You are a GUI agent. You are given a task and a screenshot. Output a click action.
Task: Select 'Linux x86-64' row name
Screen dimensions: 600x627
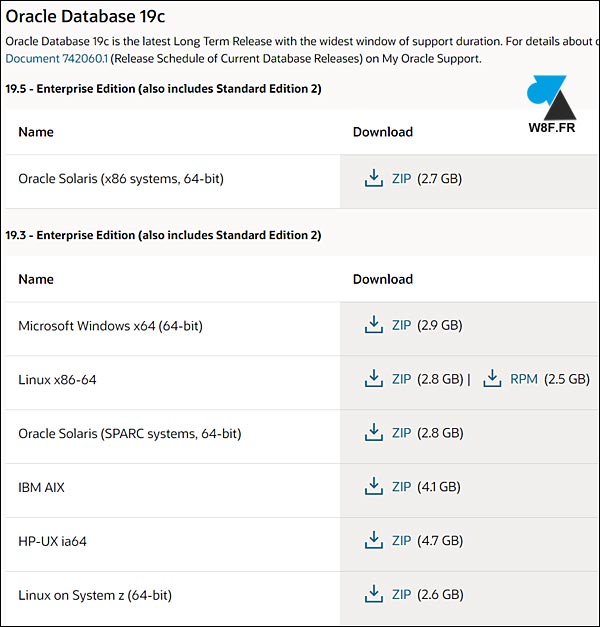coord(57,379)
